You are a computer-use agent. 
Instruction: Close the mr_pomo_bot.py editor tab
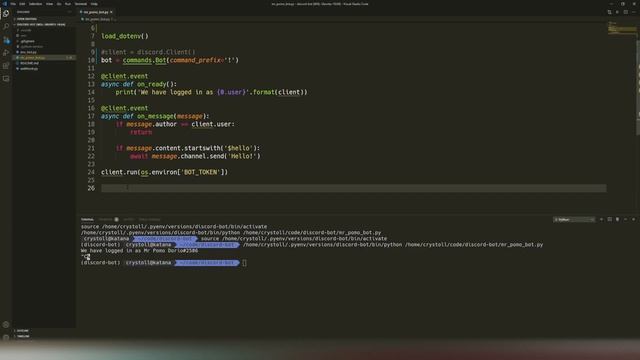pyautogui.click(x=111, y=12)
